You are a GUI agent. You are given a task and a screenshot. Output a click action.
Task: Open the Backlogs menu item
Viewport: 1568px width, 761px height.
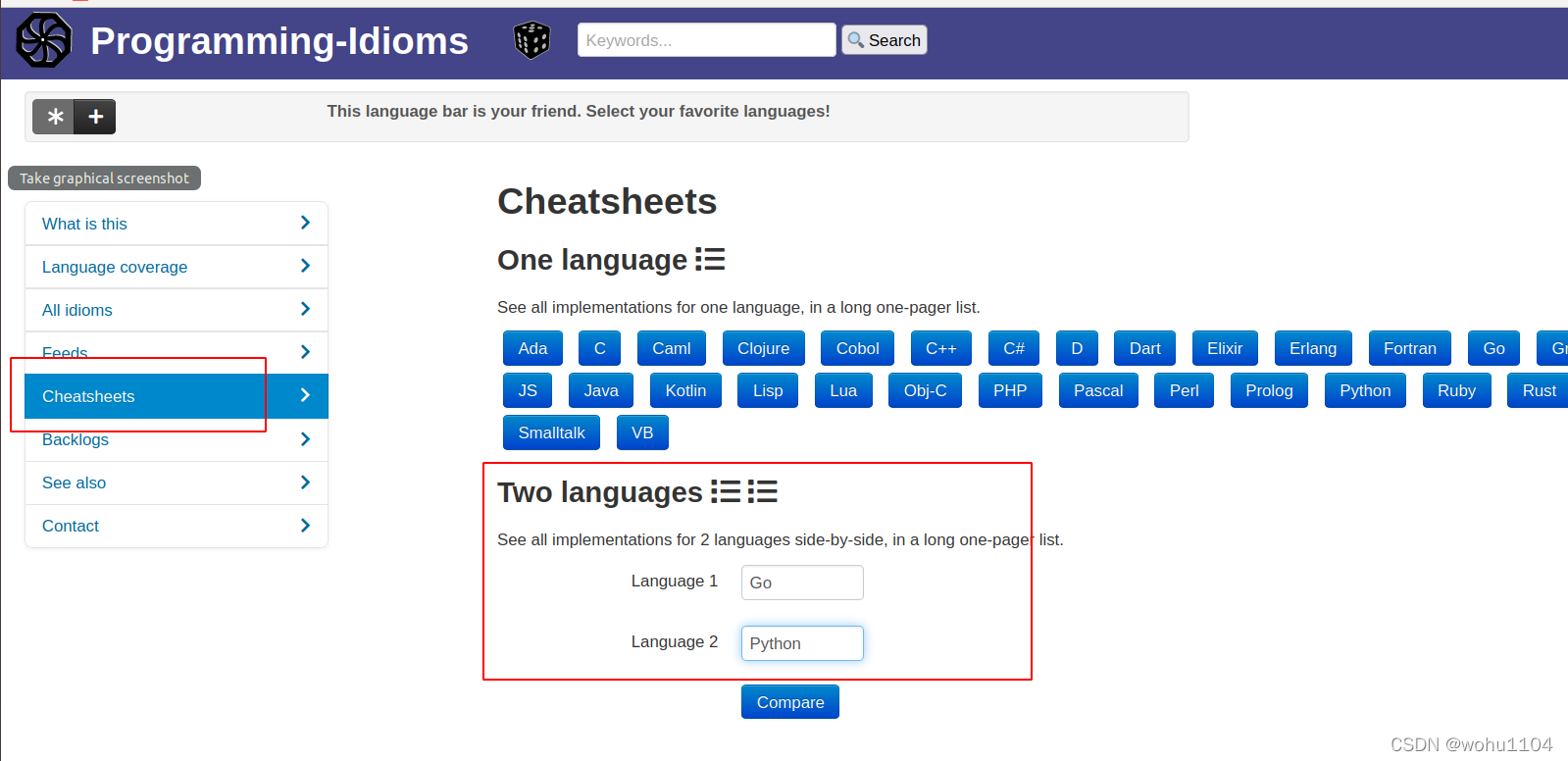pos(177,439)
